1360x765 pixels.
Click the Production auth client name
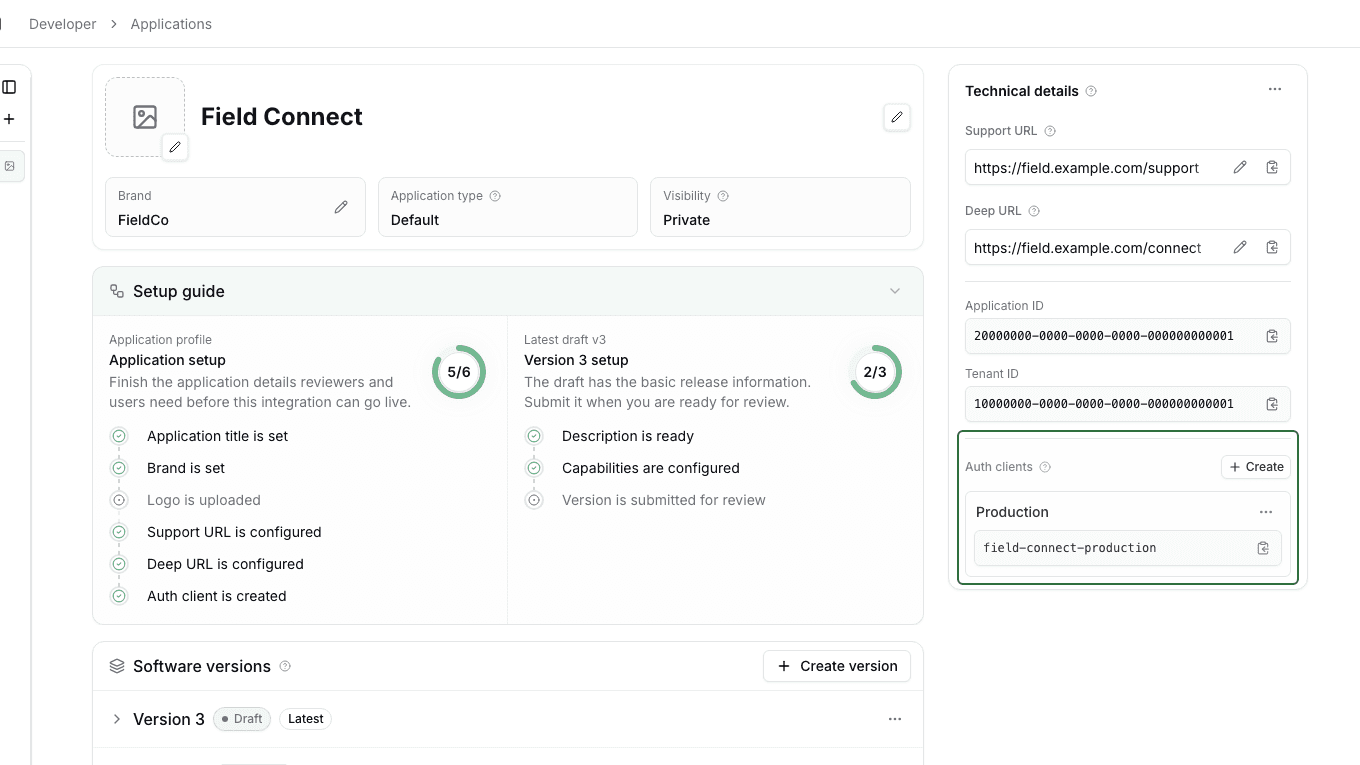tap(1012, 512)
